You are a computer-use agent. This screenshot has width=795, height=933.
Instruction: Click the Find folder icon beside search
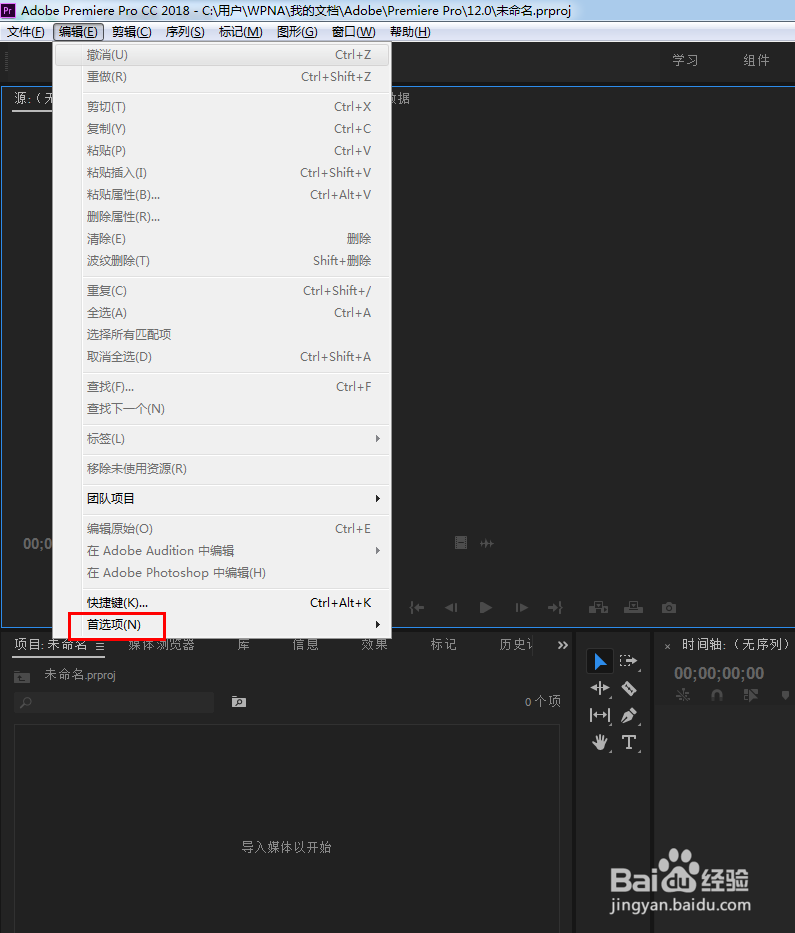(239, 702)
